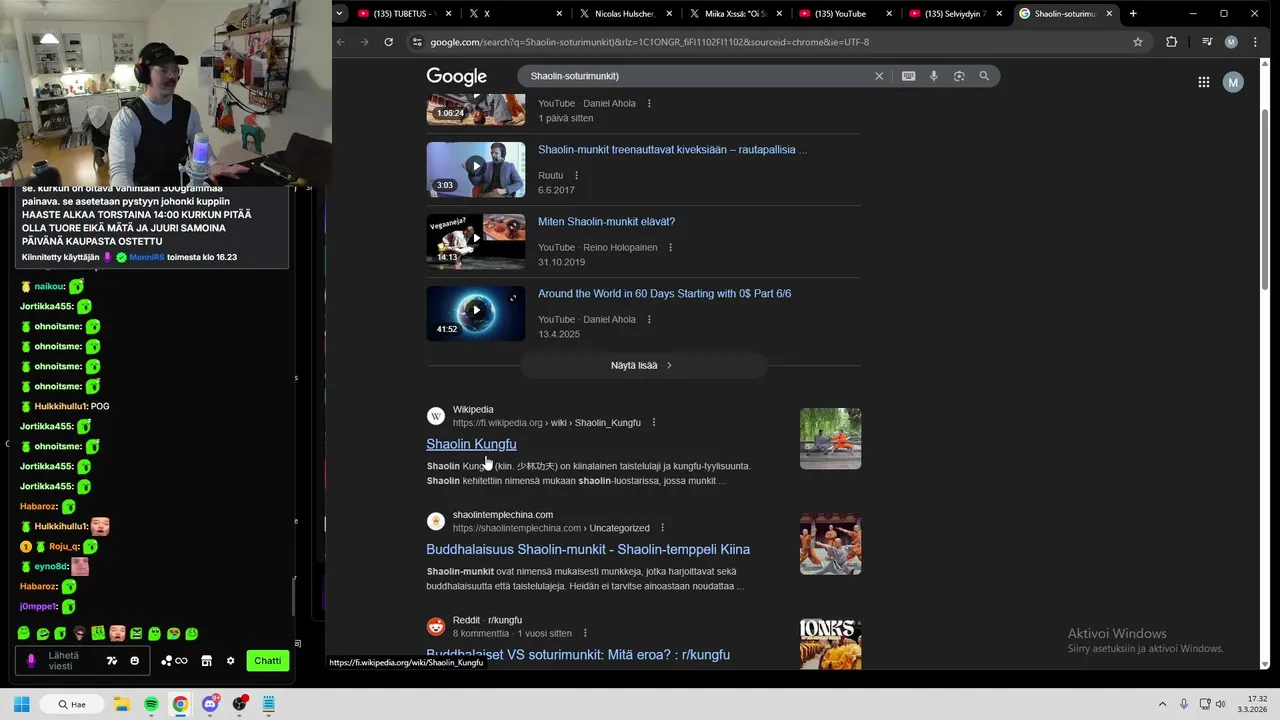Open Windows Start menu
Image resolution: width=1280 pixels, height=720 pixels.
(x=21, y=704)
